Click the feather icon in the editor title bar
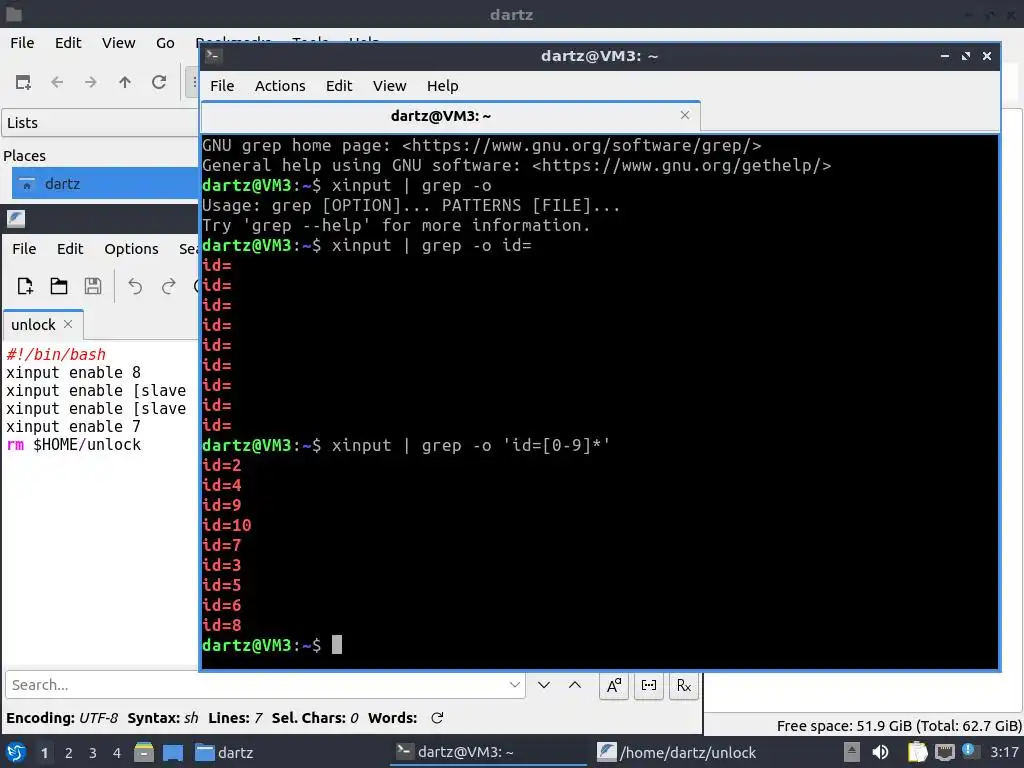The height and width of the screenshot is (768, 1024). [x=16, y=219]
